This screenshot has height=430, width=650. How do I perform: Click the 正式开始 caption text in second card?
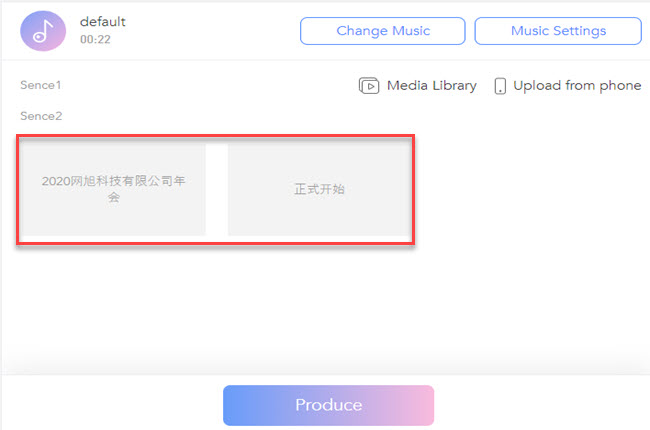coord(319,189)
